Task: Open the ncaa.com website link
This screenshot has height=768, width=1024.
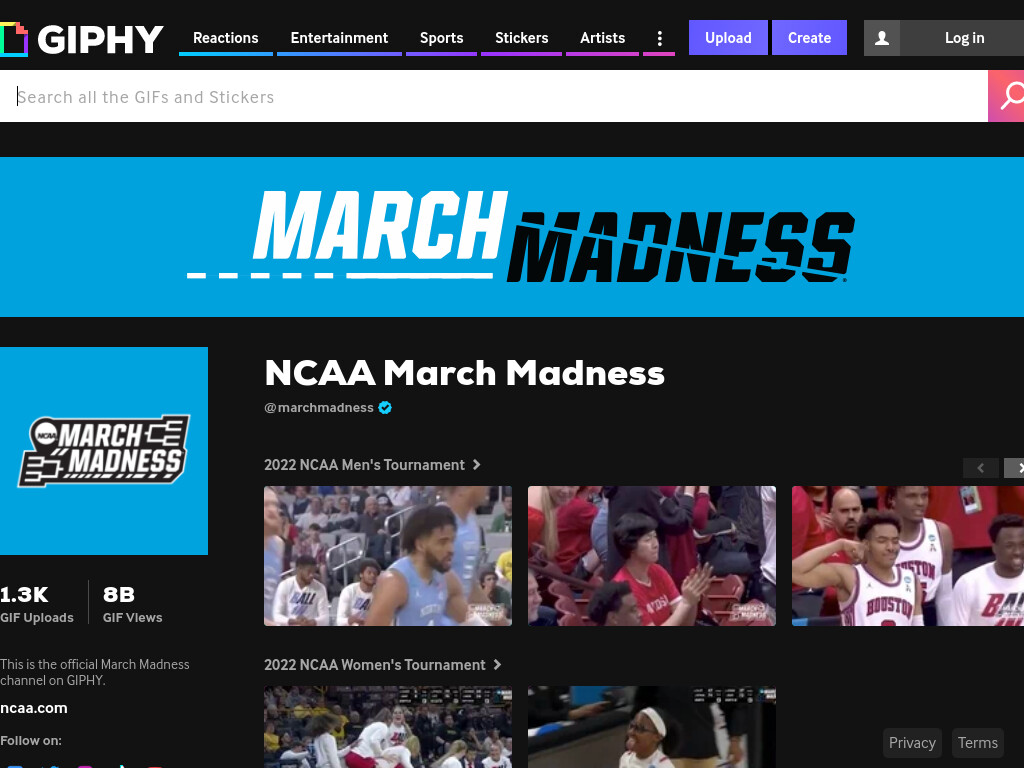Action: (34, 708)
